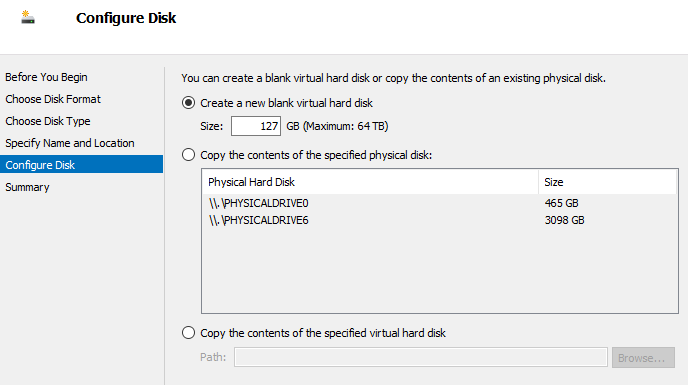Click the 3098 GB size cell

564,220
